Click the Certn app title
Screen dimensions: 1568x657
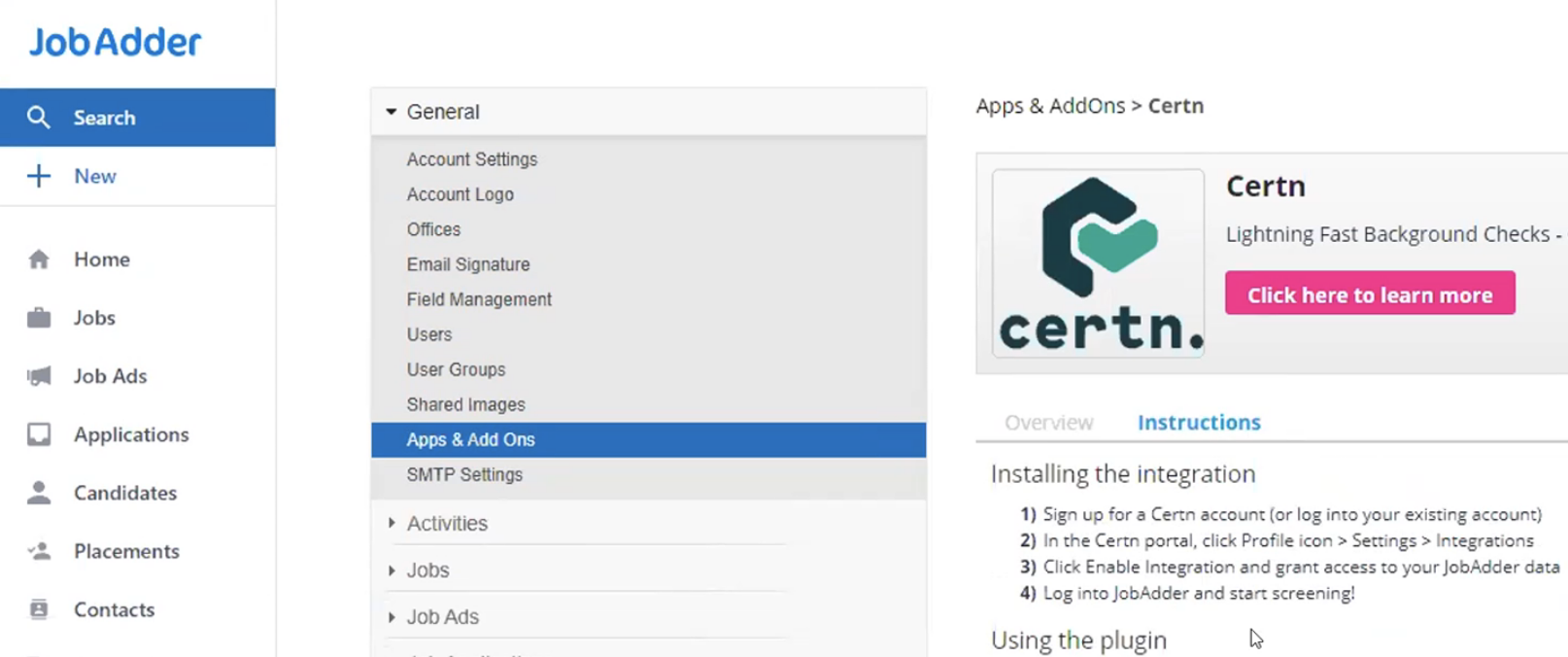pyautogui.click(x=1265, y=186)
